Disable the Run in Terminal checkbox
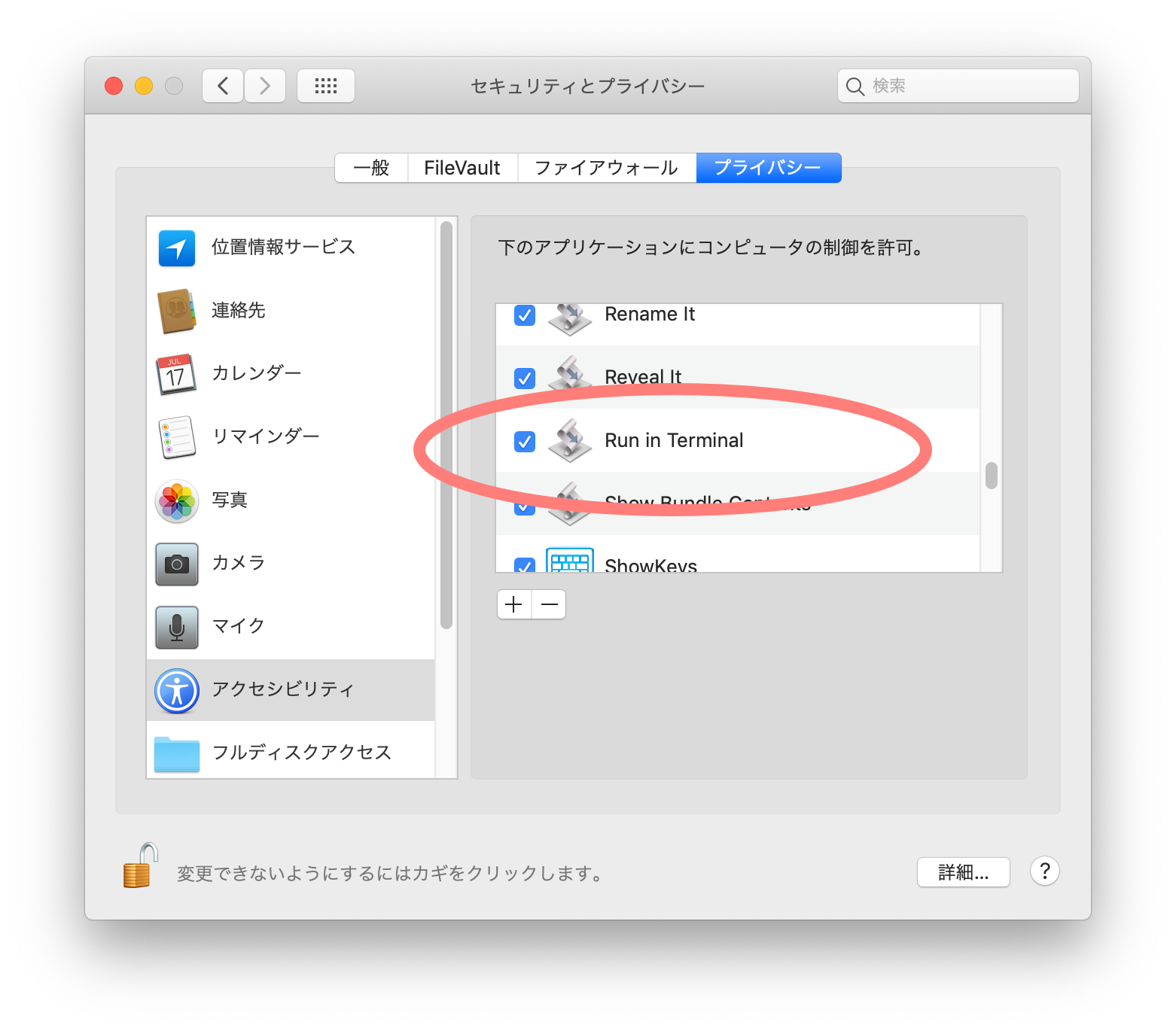The width and height of the screenshot is (1176, 1031). 525,441
